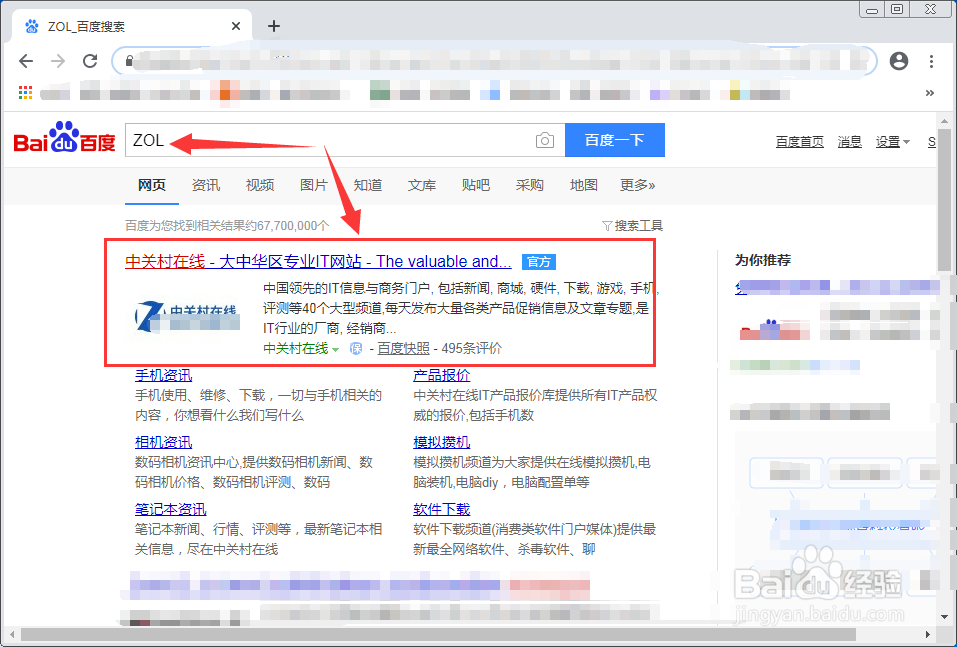Click the result count text 67,700,000个

pos(292,226)
